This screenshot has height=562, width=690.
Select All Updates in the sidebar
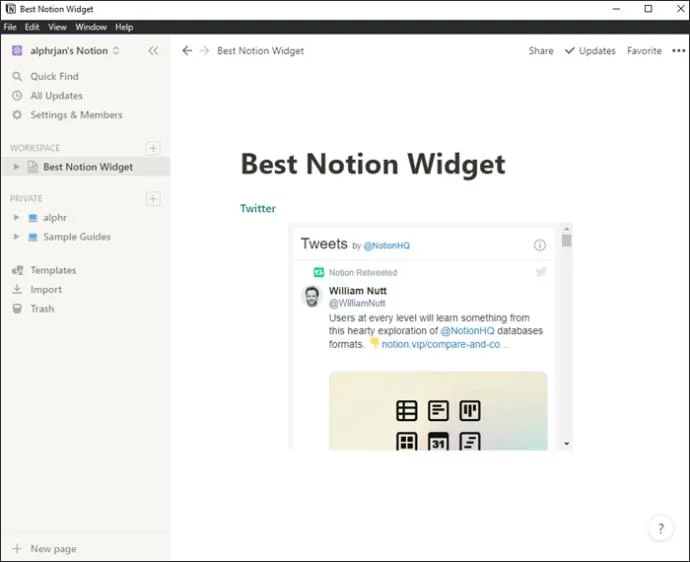(x=56, y=96)
